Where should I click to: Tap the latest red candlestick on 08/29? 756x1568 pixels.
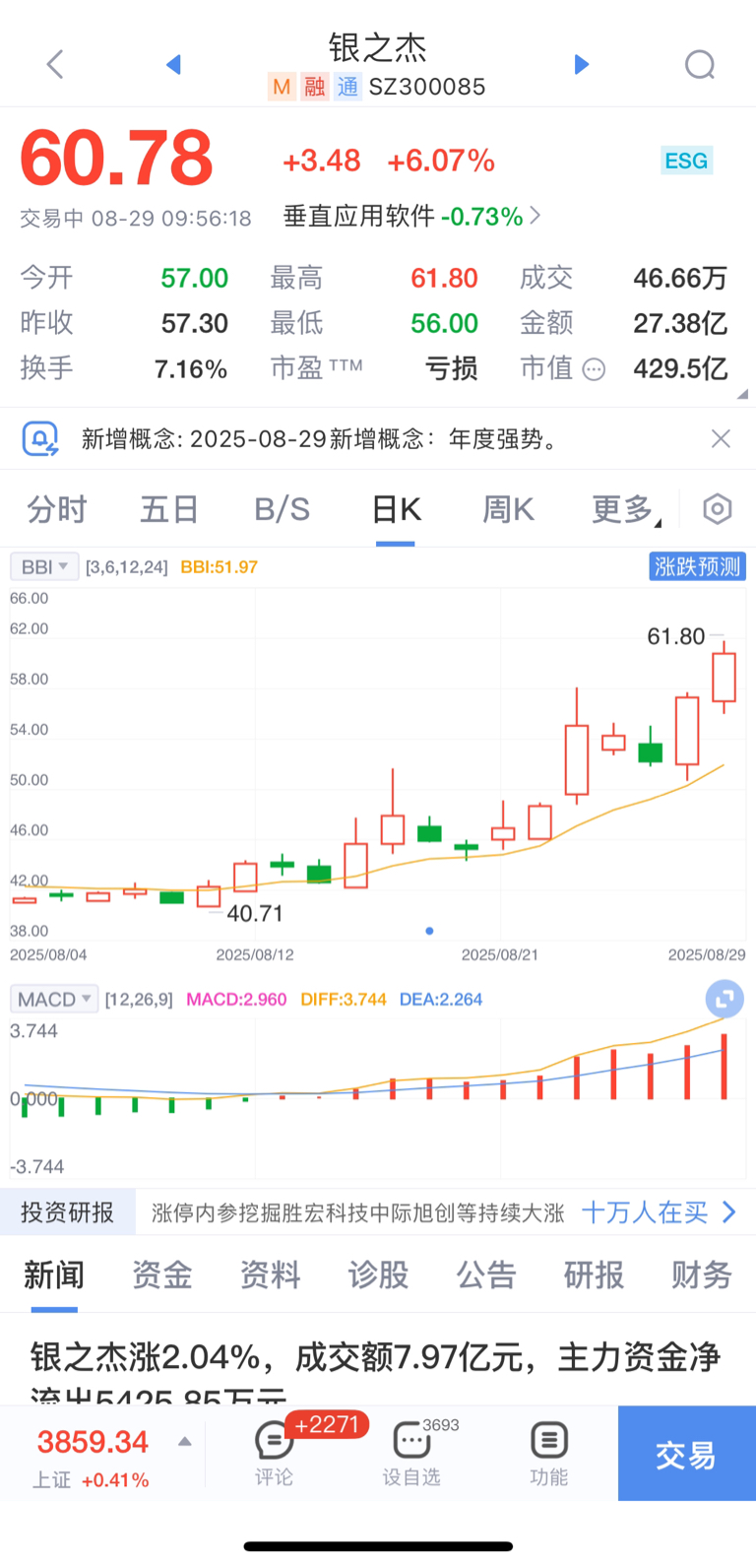[724, 678]
